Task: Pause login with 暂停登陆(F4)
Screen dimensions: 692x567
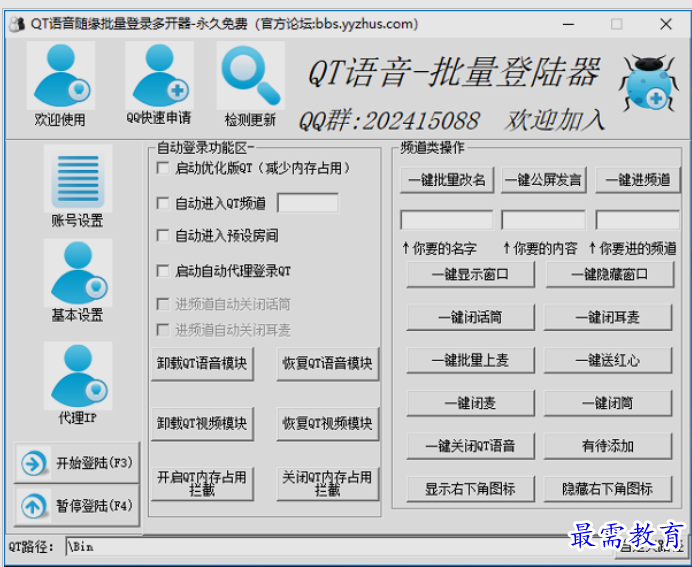Action: 77,506
